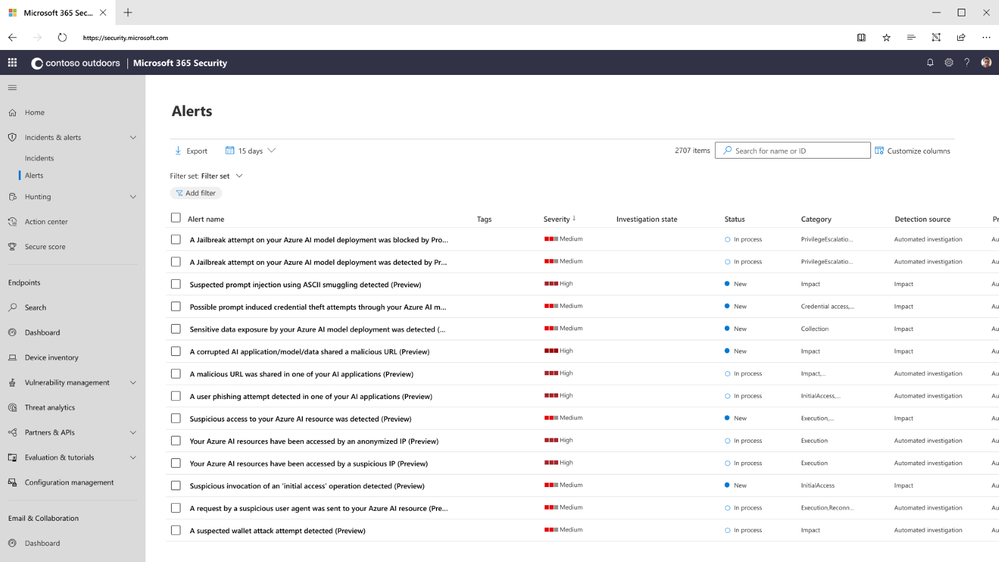Open browser reading view icon
Screen dimensions: 999x562
tap(861, 38)
